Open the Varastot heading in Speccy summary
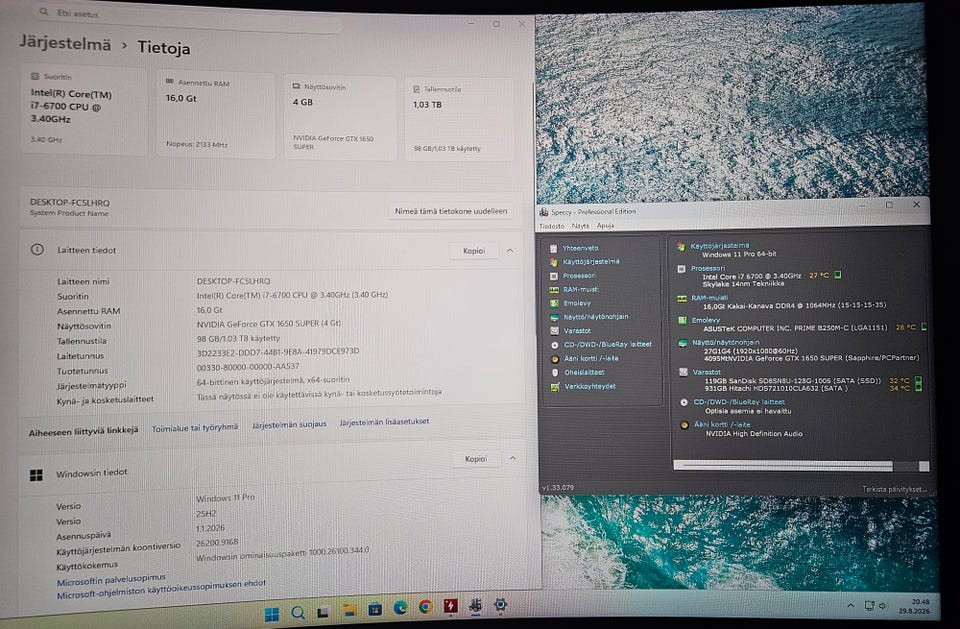 pos(707,372)
